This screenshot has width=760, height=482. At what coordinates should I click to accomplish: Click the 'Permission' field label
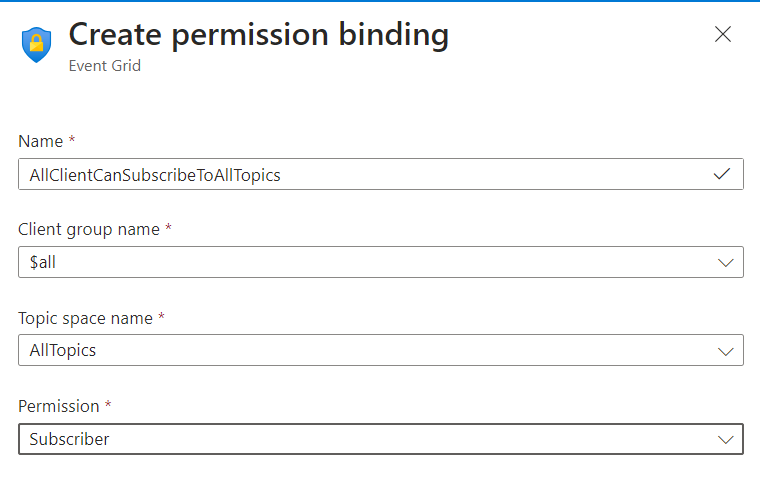click(x=59, y=406)
